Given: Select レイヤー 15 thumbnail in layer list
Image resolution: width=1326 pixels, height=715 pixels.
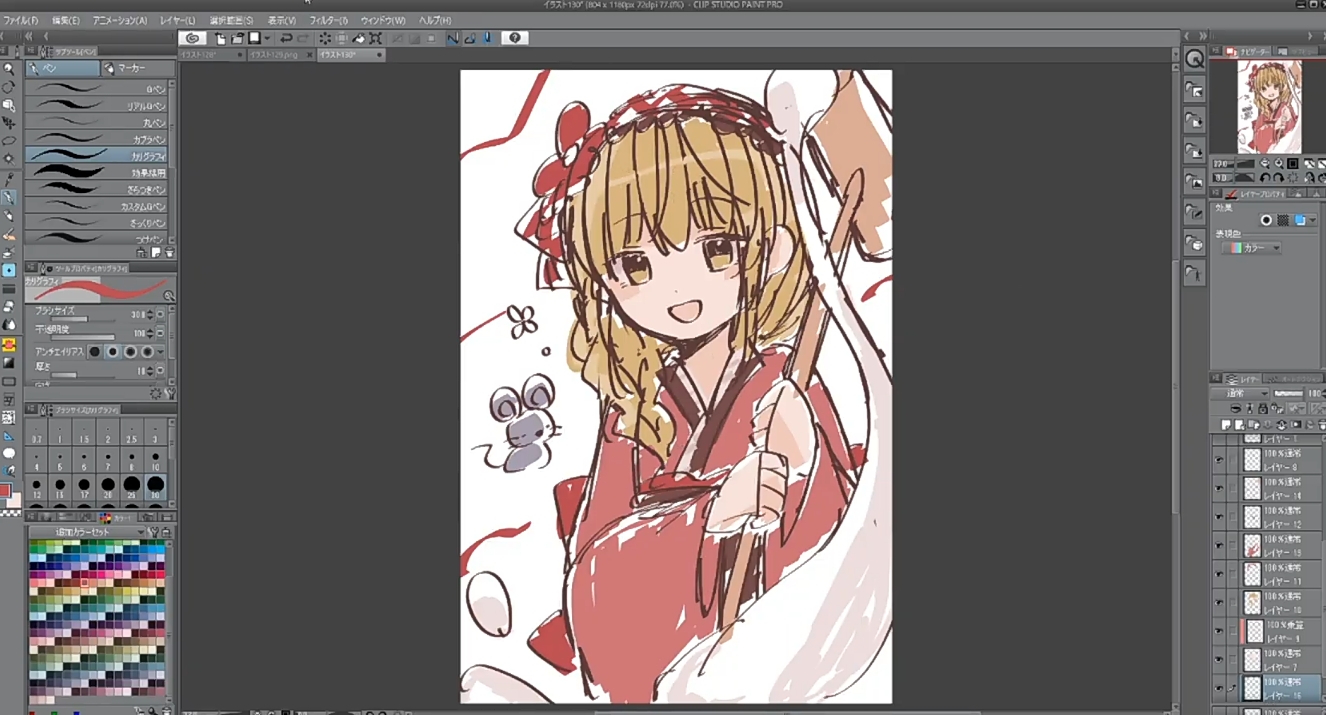Looking at the screenshot, I should 1252,546.
